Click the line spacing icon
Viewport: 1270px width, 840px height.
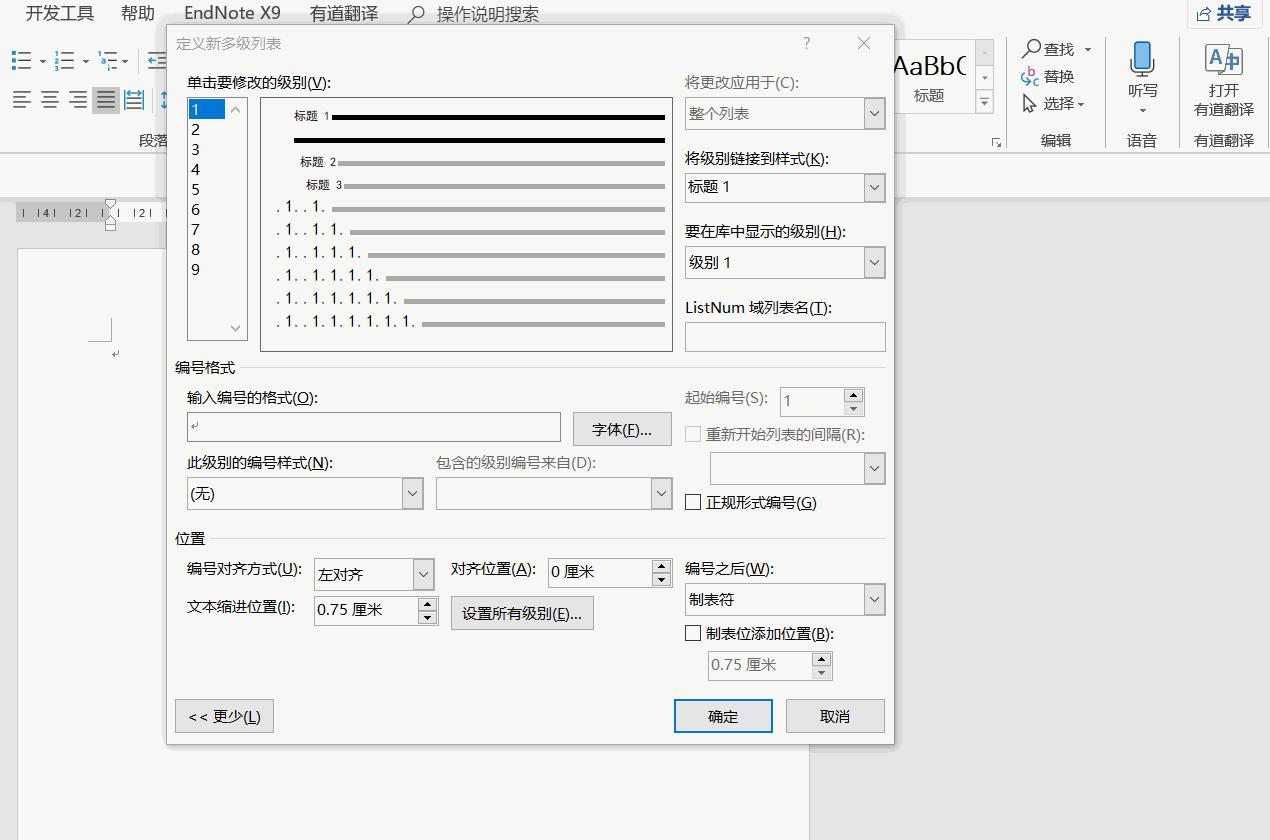[162, 100]
